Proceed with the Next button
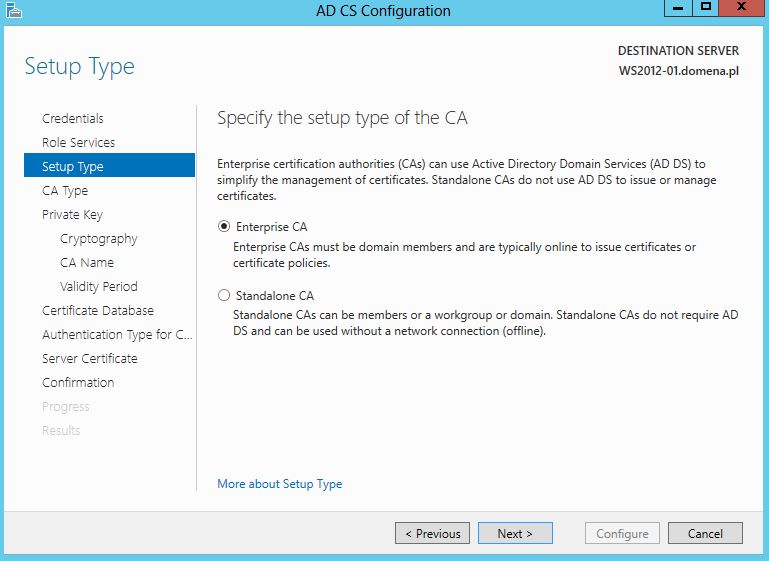Screen dimensions: 769x561 tap(515, 533)
